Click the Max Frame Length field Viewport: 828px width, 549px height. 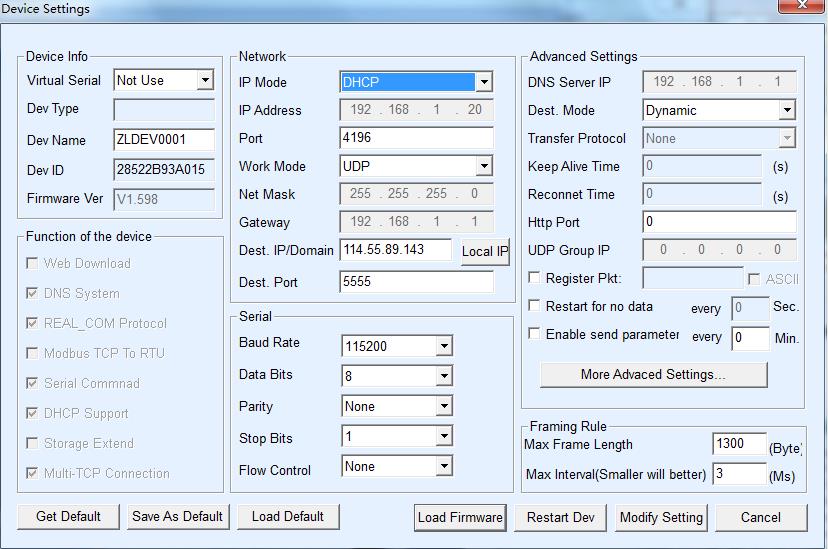pyautogui.click(x=739, y=444)
